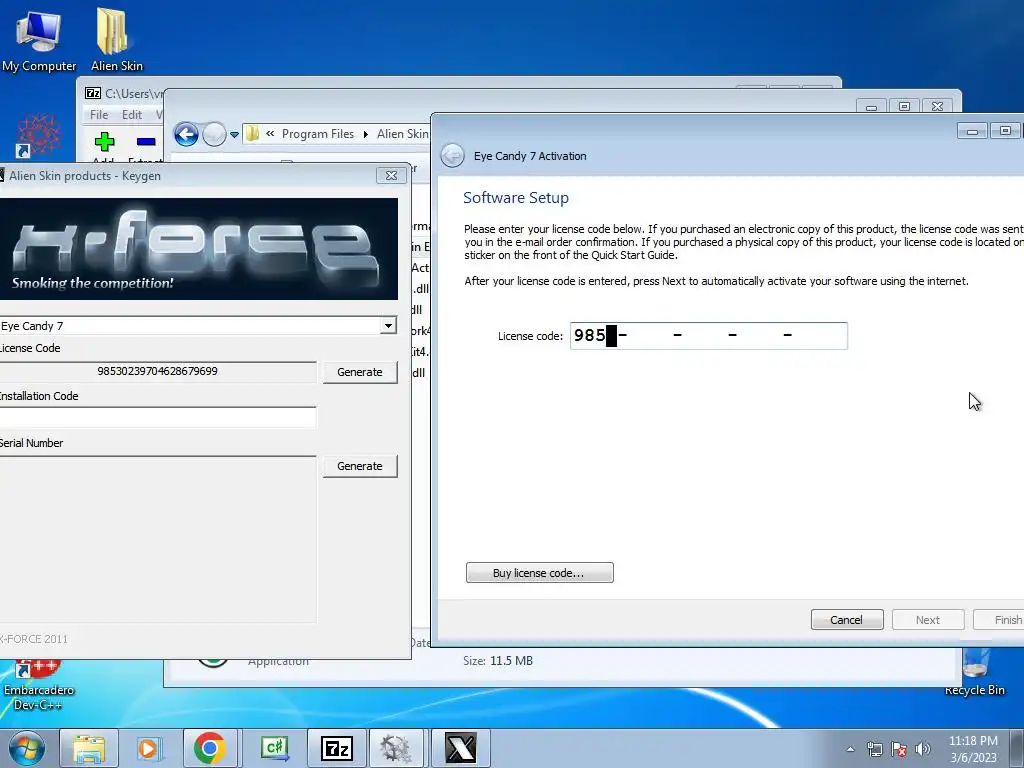Click the volume speaker tray icon
The image size is (1024, 768).
point(922,749)
